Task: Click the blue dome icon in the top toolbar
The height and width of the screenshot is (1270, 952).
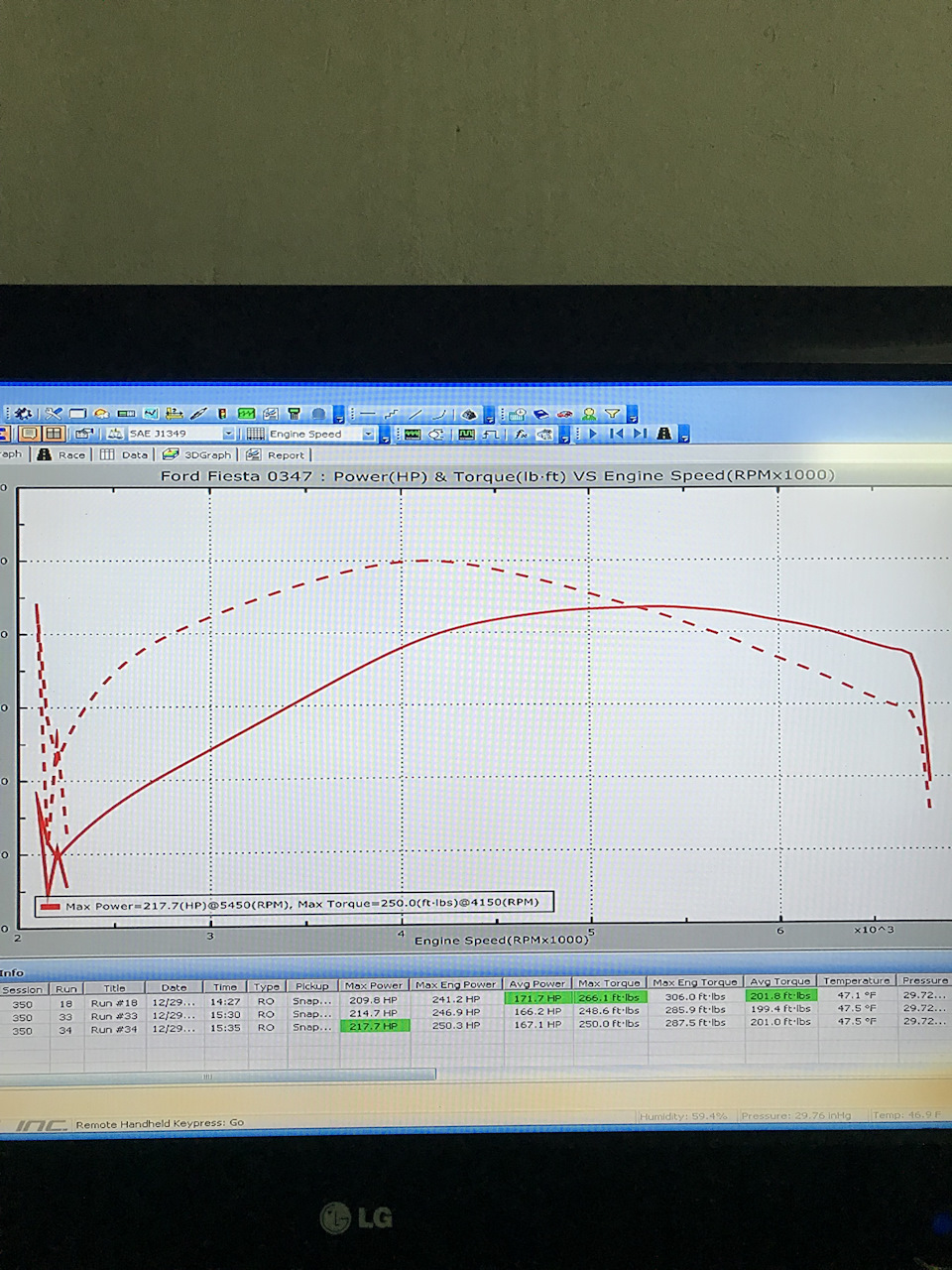Action: click(x=318, y=414)
